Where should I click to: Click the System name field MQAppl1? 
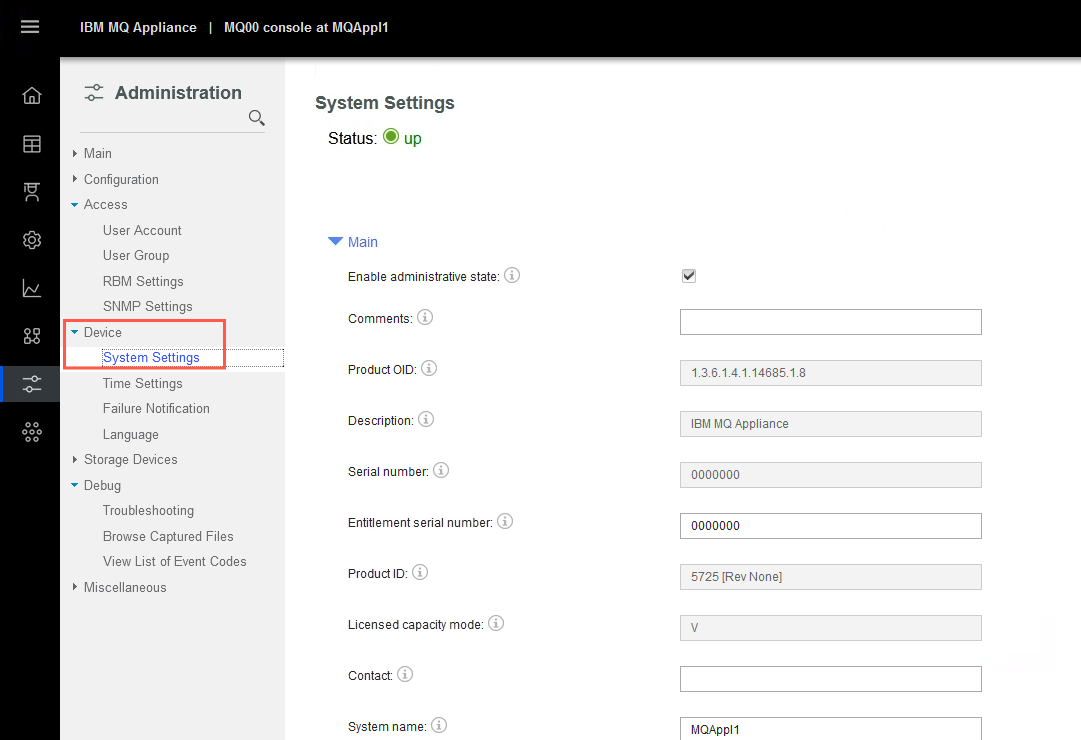click(x=830, y=728)
